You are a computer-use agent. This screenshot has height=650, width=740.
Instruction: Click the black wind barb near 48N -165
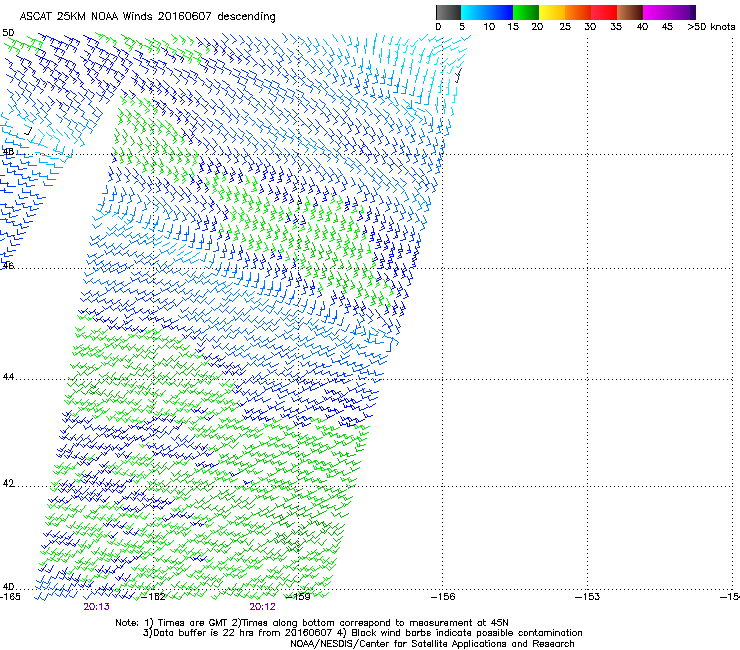[x=28, y=131]
